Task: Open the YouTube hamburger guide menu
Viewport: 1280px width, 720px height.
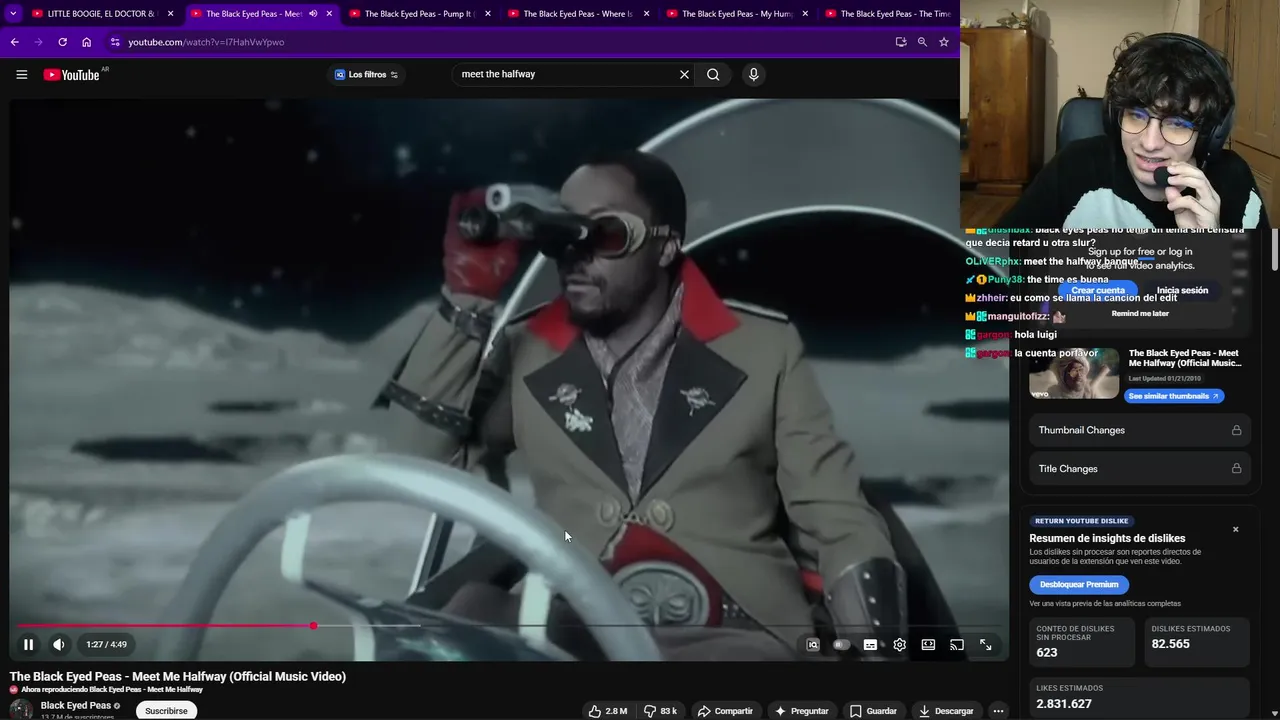Action: (x=21, y=74)
